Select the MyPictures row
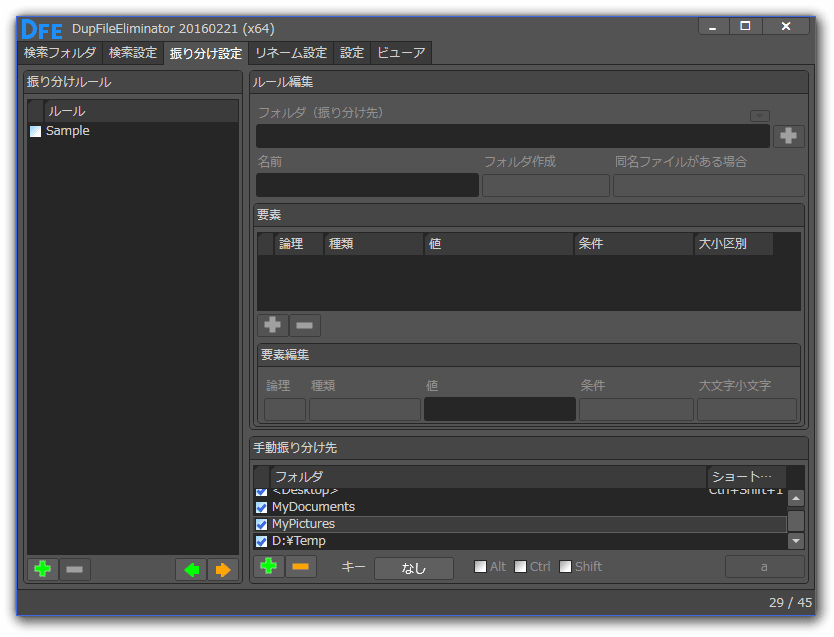Image resolution: width=834 pixels, height=637 pixels. tap(520, 524)
